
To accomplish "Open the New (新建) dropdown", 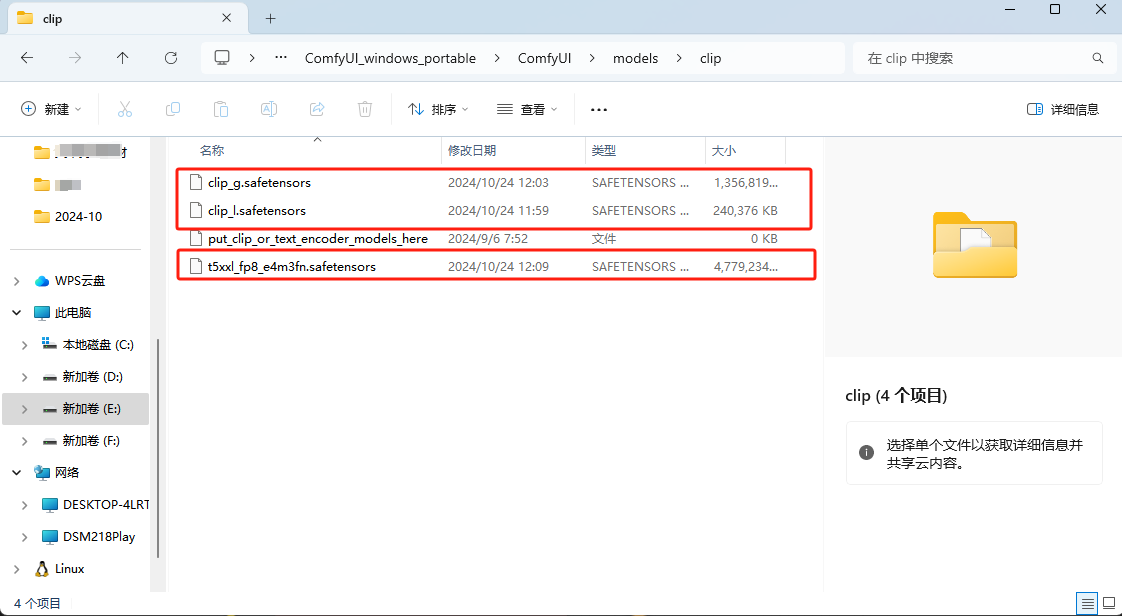I will 52,109.
